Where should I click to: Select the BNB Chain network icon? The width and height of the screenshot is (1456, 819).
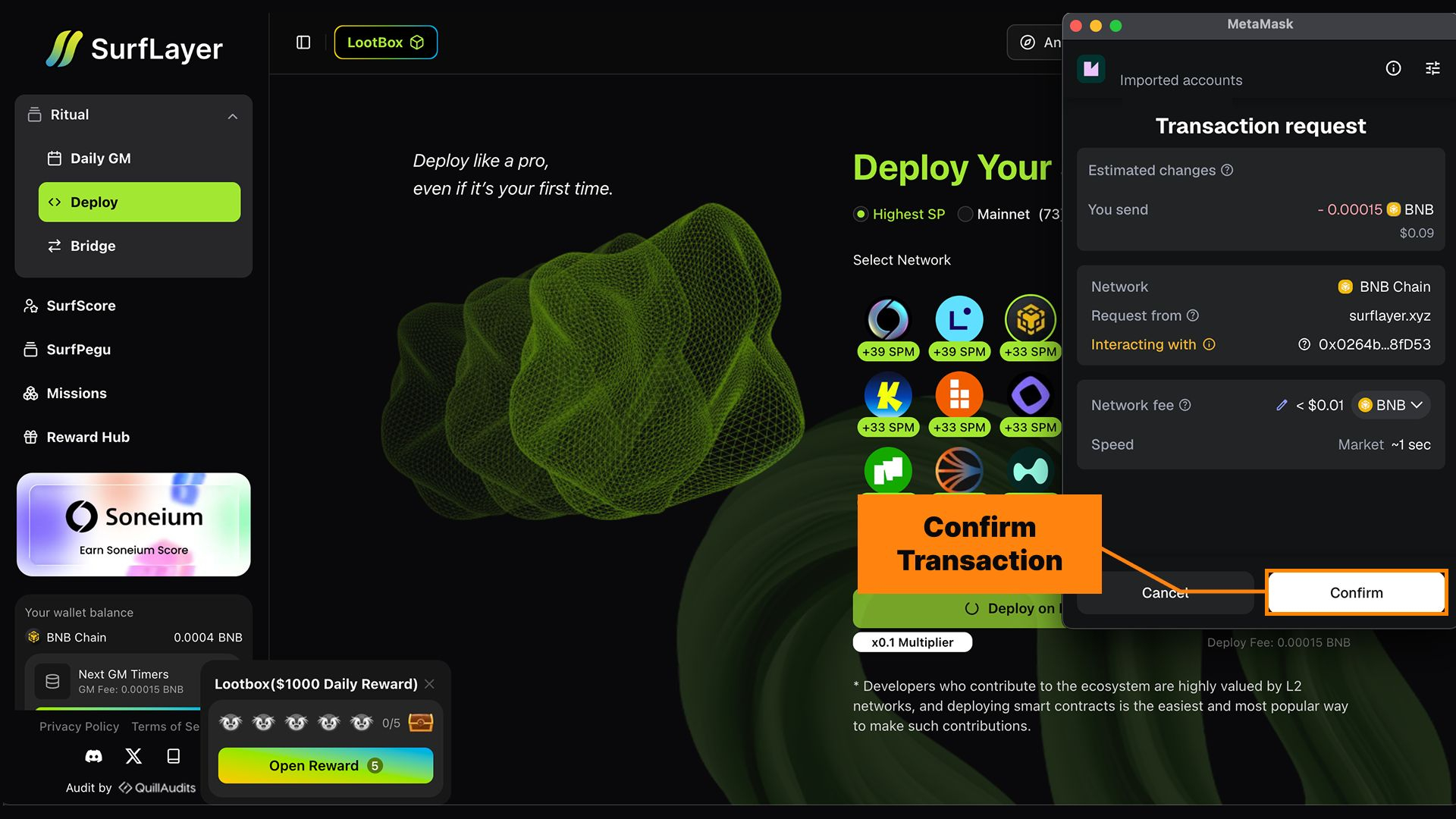[1030, 319]
